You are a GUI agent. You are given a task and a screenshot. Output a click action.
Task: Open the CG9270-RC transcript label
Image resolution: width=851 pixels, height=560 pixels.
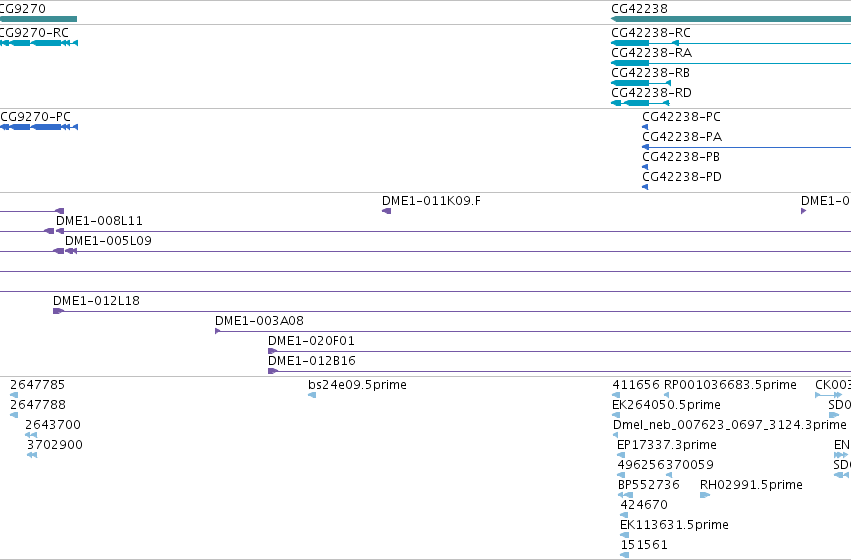click(x=34, y=33)
